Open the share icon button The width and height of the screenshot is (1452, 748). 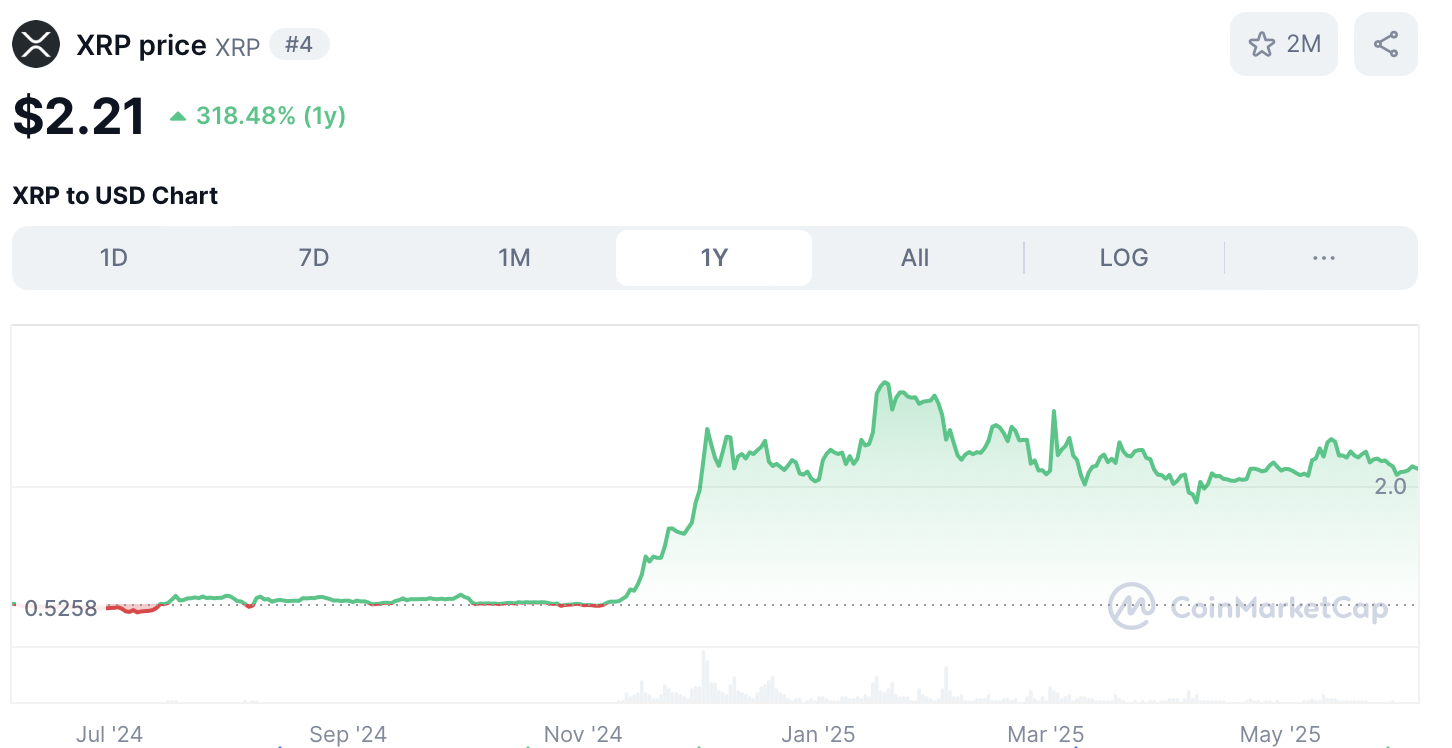(1385, 44)
